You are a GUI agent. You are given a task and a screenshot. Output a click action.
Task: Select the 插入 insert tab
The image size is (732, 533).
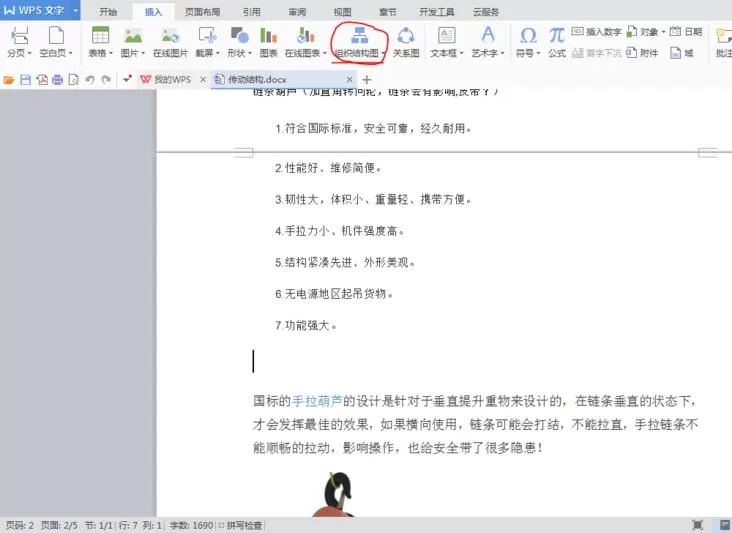(x=153, y=12)
